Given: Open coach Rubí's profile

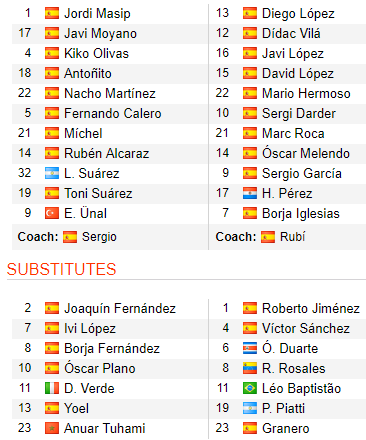Looking at the screenshot, I should click(292, 237).
